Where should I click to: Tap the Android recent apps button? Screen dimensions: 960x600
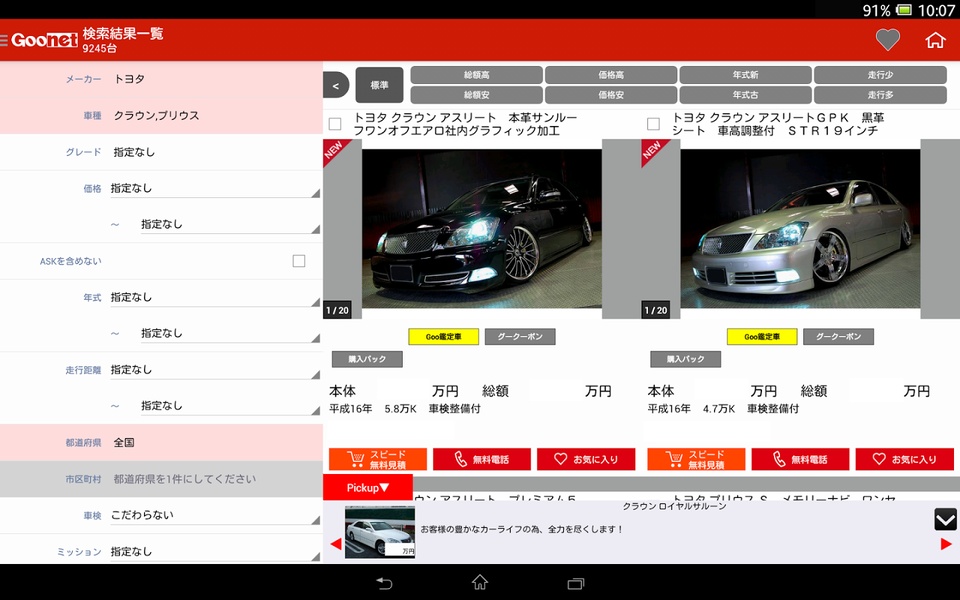pos(576,583)
